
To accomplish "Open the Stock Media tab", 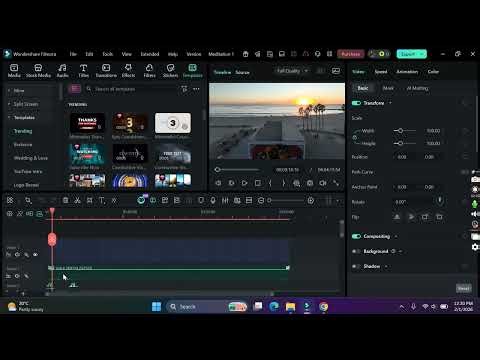I will click(x=38, y=71).
